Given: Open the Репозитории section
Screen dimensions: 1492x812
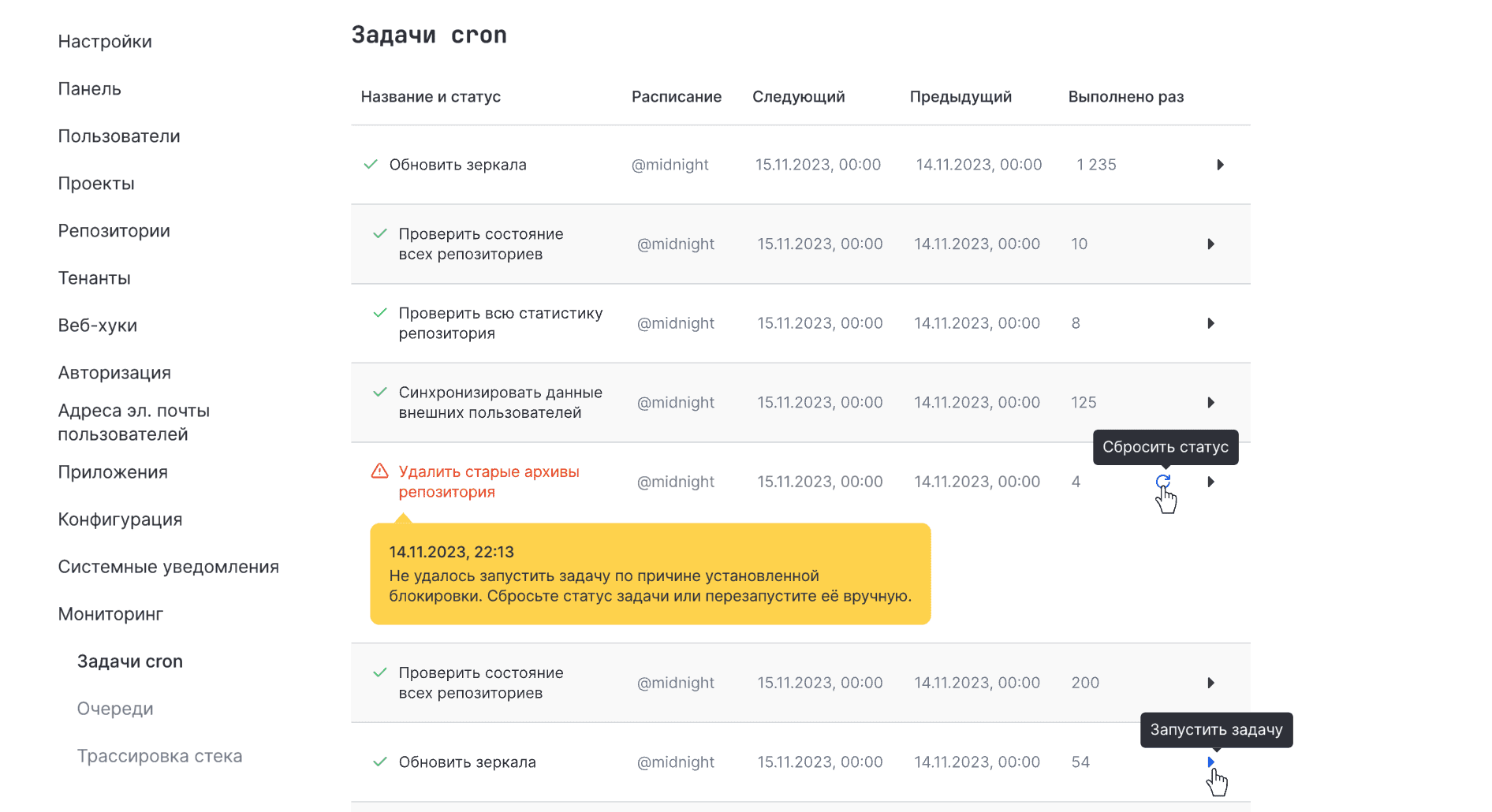Looking at the screenshot, I should (x=114, y=231).
